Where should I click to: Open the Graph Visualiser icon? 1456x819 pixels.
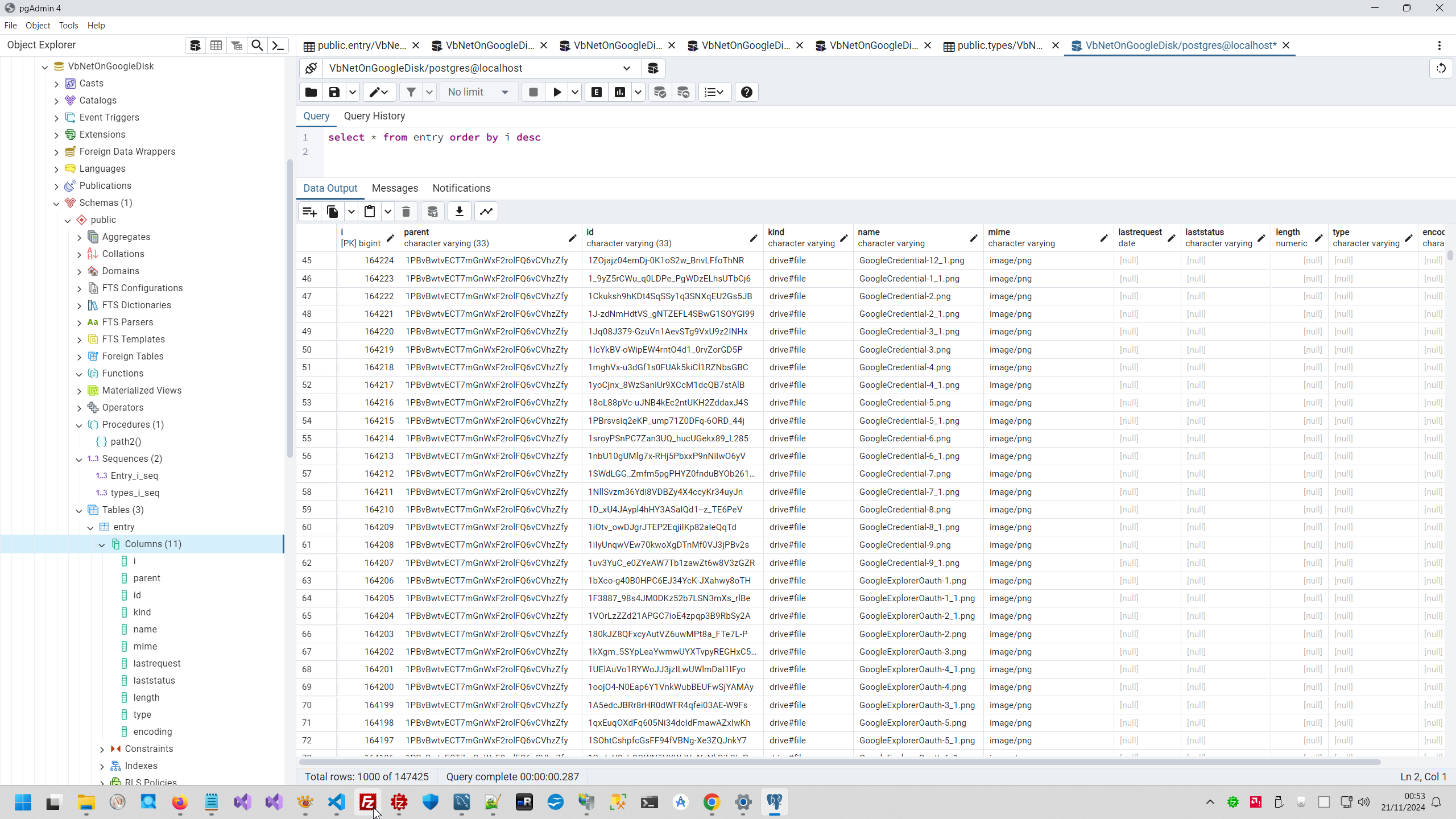point(486,212)
